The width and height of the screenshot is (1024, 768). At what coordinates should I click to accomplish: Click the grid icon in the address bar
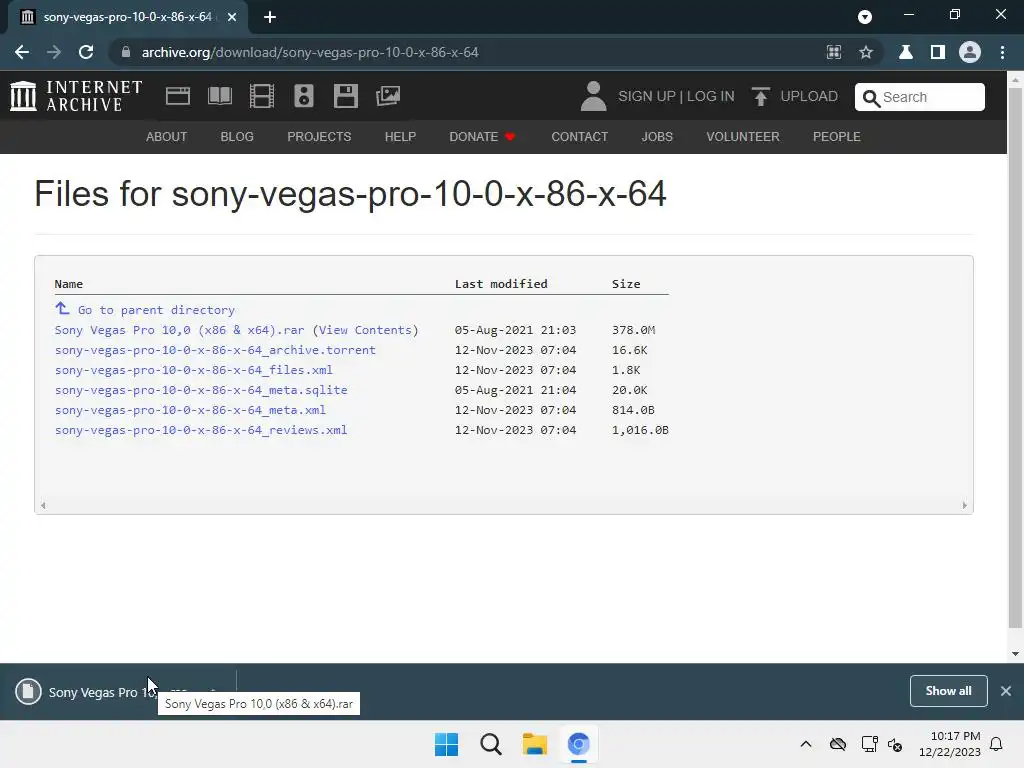834,52
